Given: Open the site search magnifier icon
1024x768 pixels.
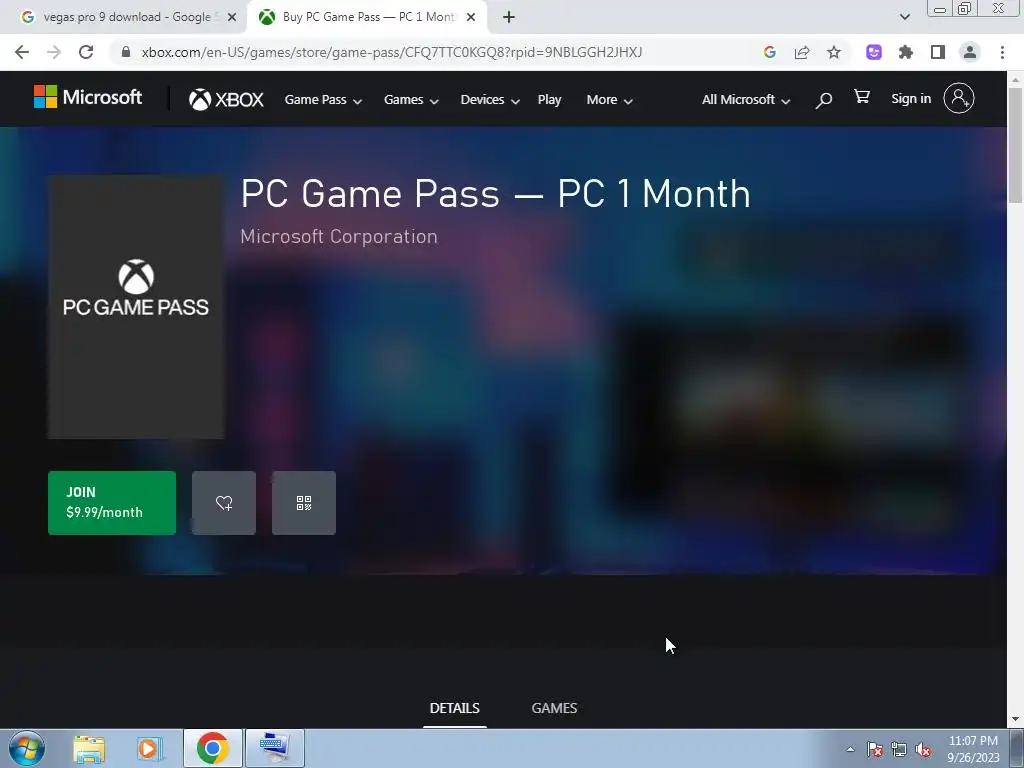Looking at the screenshot, I should coord(824,100).
